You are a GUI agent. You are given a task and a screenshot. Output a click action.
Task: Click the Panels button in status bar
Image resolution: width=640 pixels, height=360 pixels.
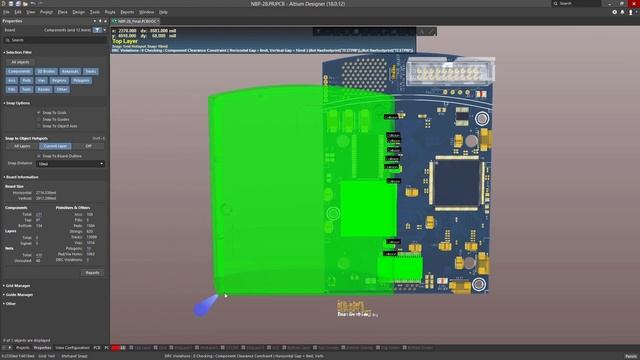pyautogui.click(x=631, y=356)
